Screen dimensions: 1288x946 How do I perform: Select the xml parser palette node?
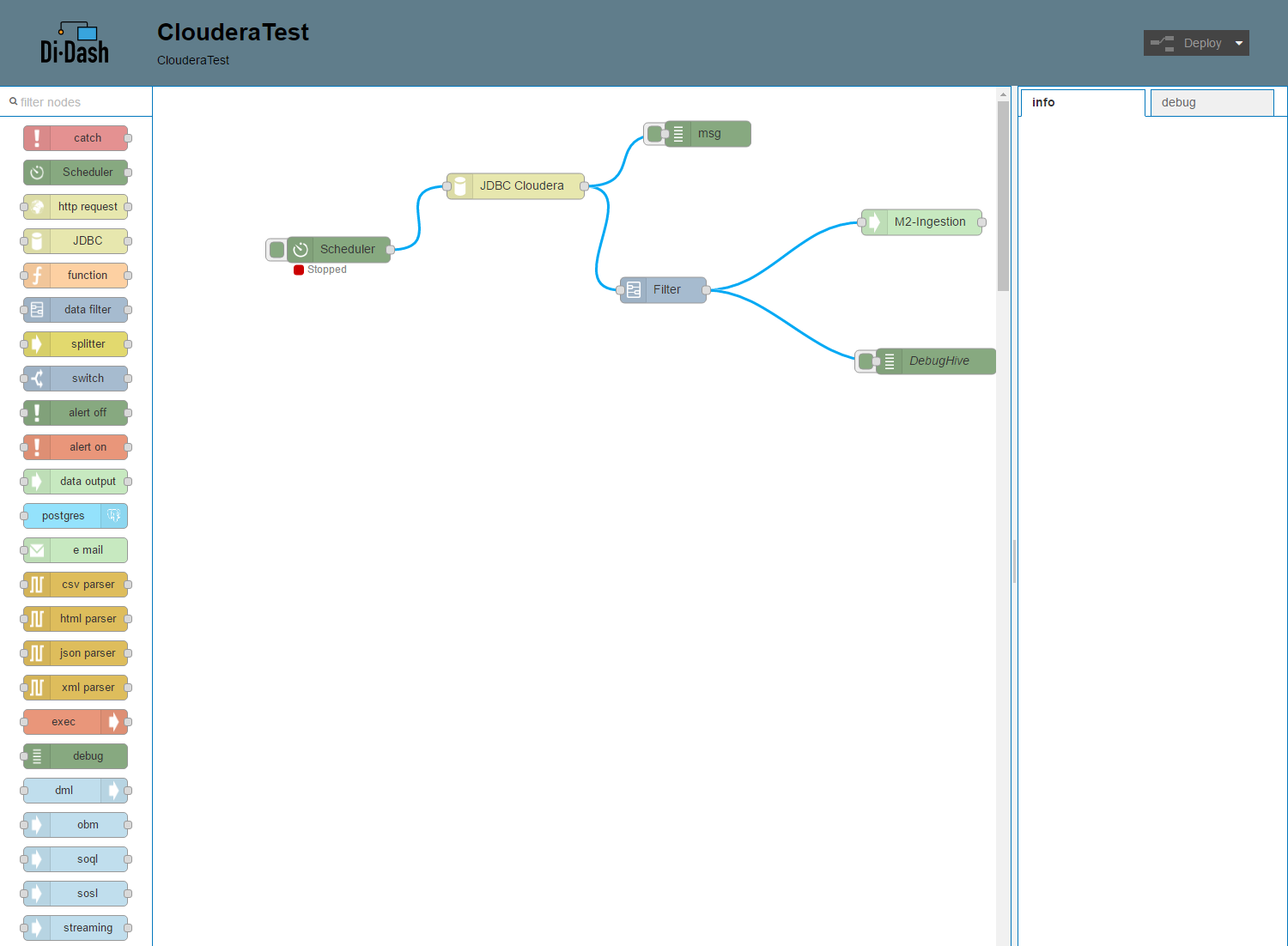pyautogui.click(x=76, y=688)
